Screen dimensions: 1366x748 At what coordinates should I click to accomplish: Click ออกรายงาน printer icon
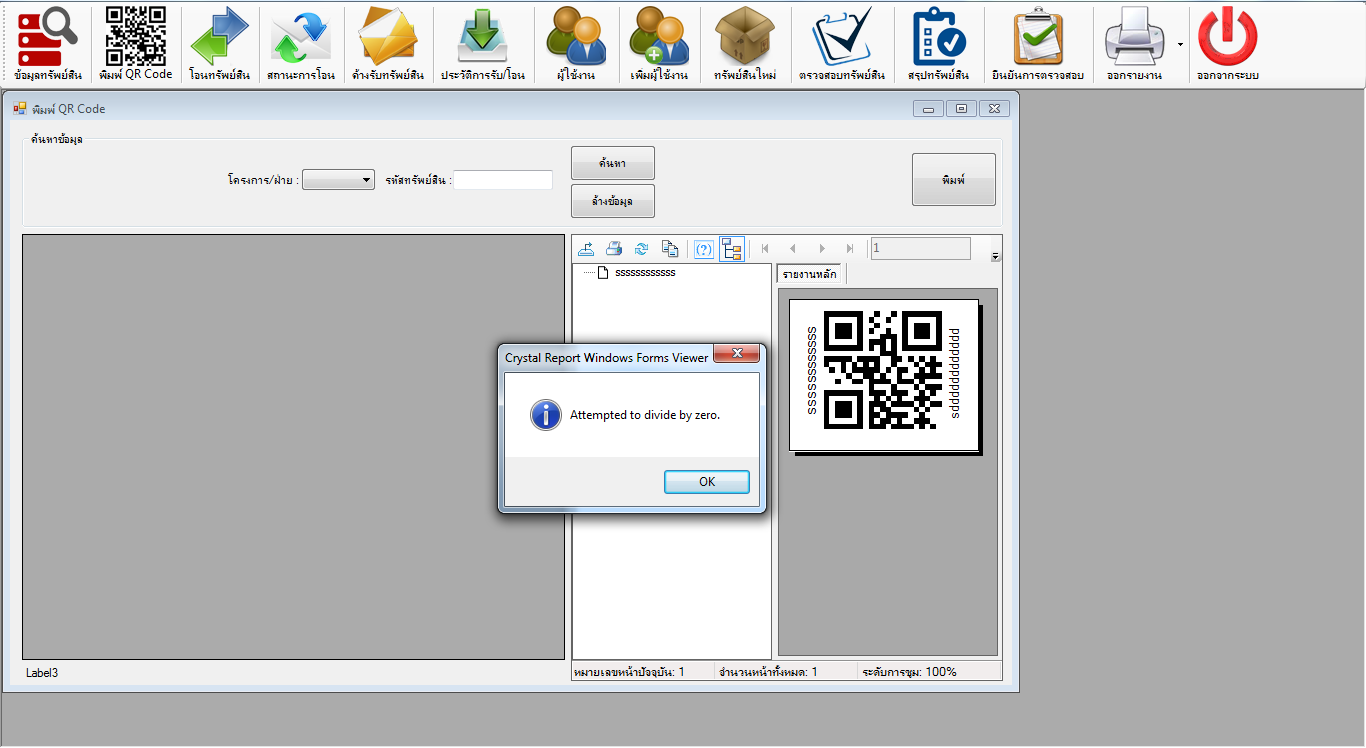click(1134, 45)
